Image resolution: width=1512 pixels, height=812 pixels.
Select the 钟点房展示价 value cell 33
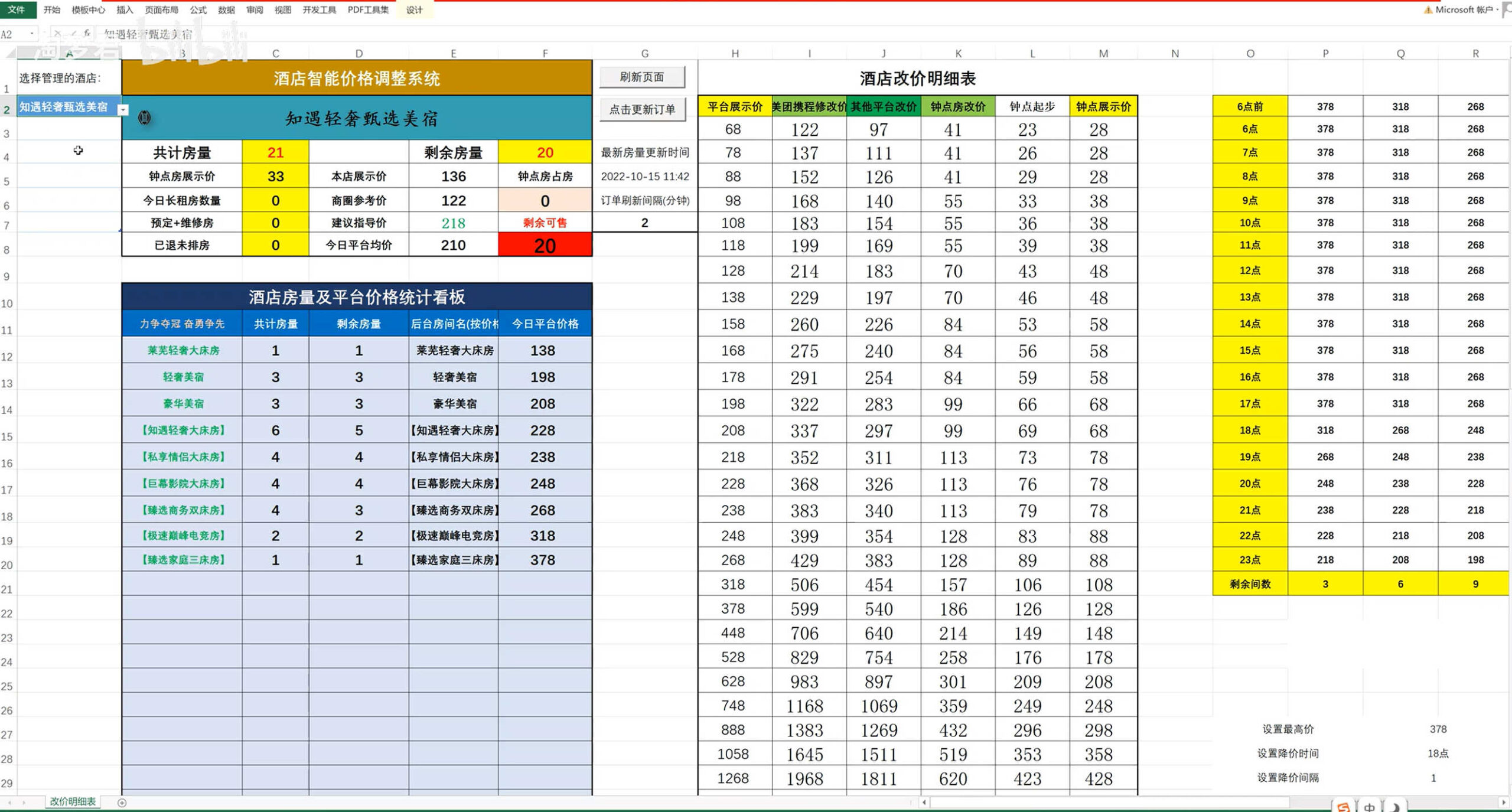(x=275, y=176)
